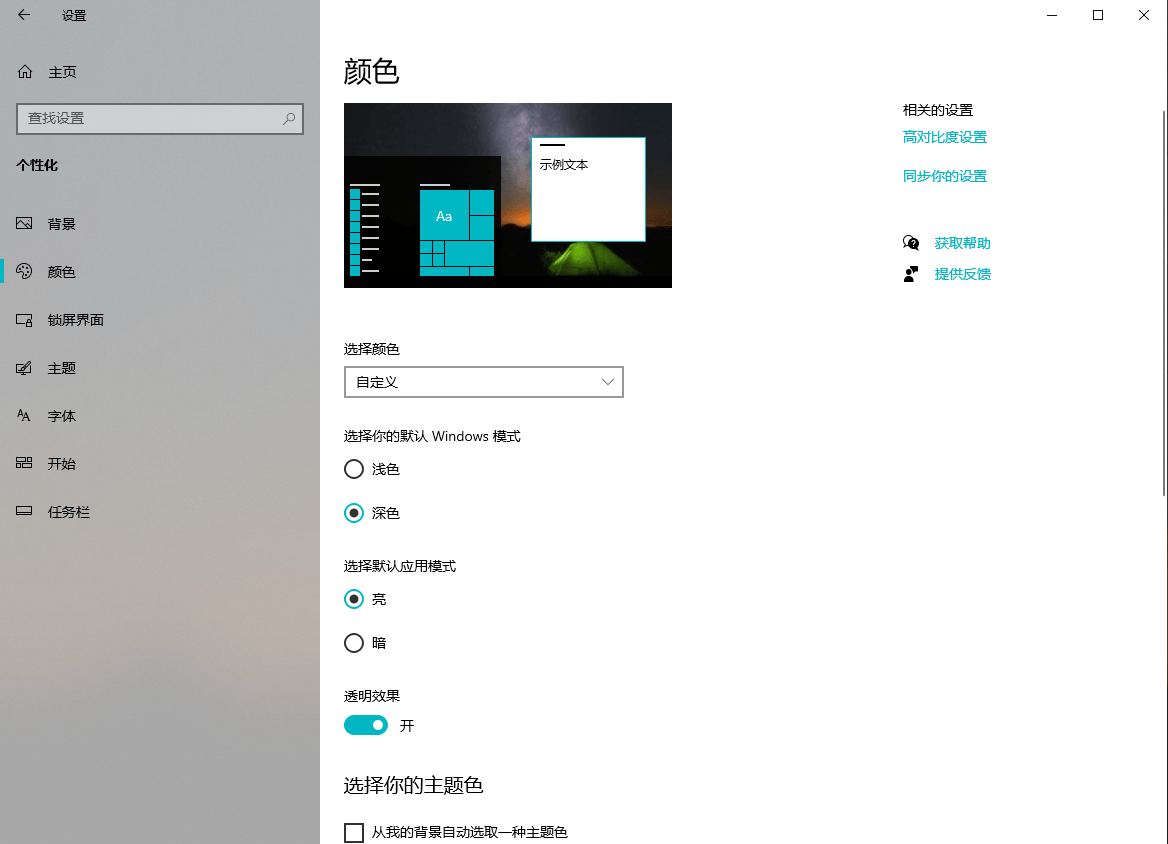
Task: Select the 暗 app mode radio button
Action: click(x=354, y=642)
